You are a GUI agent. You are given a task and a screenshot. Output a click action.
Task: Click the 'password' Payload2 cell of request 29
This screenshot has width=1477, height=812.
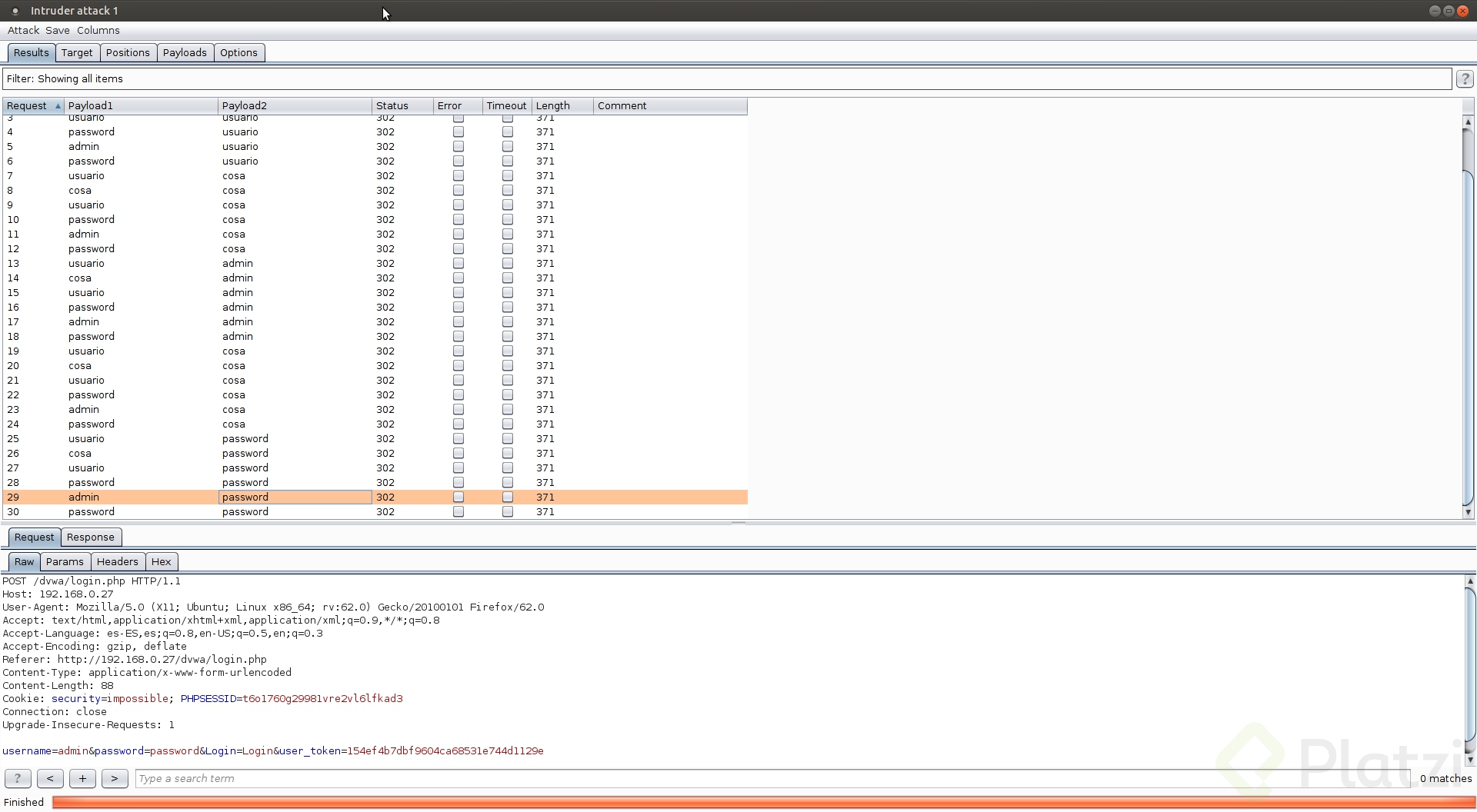(295, 498)
